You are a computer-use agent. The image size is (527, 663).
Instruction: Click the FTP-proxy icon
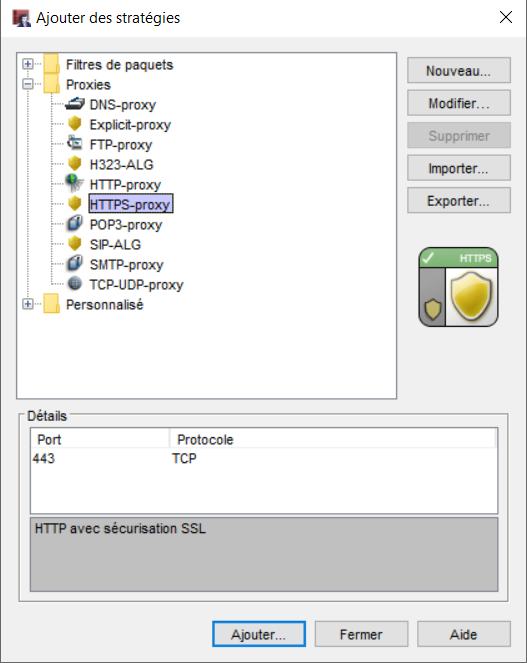(75, 143)
